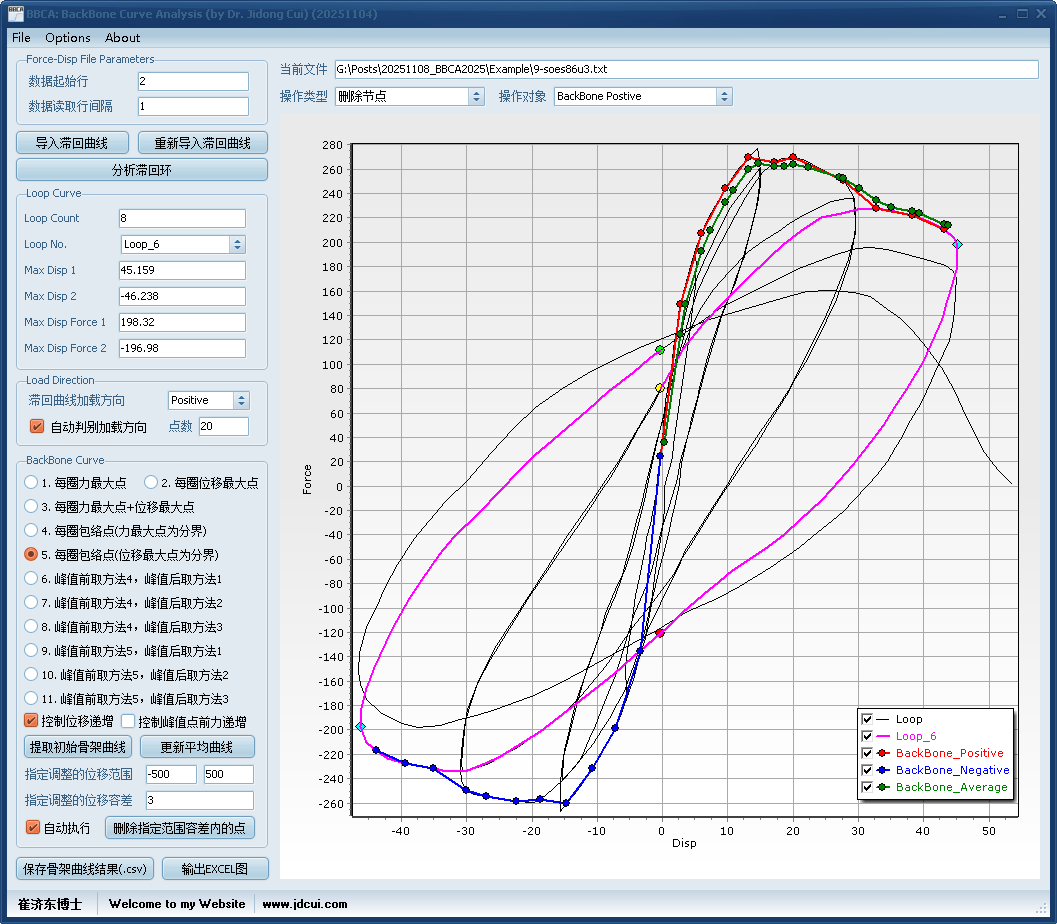Uncheck Loop visibility in chart legend
This screenshot has height=924, width=1057.
(867, 719)
